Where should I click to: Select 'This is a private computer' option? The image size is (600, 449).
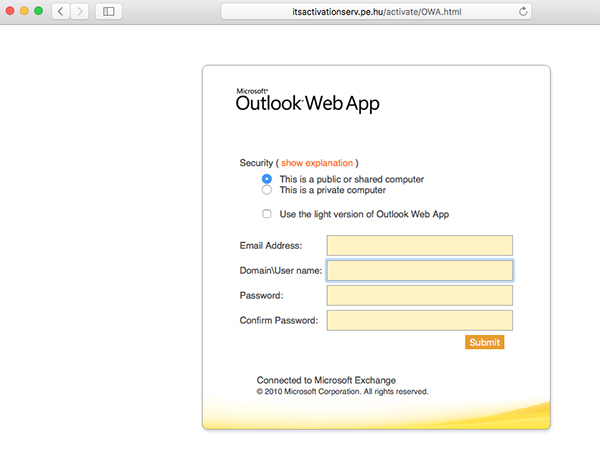(267, 190)
